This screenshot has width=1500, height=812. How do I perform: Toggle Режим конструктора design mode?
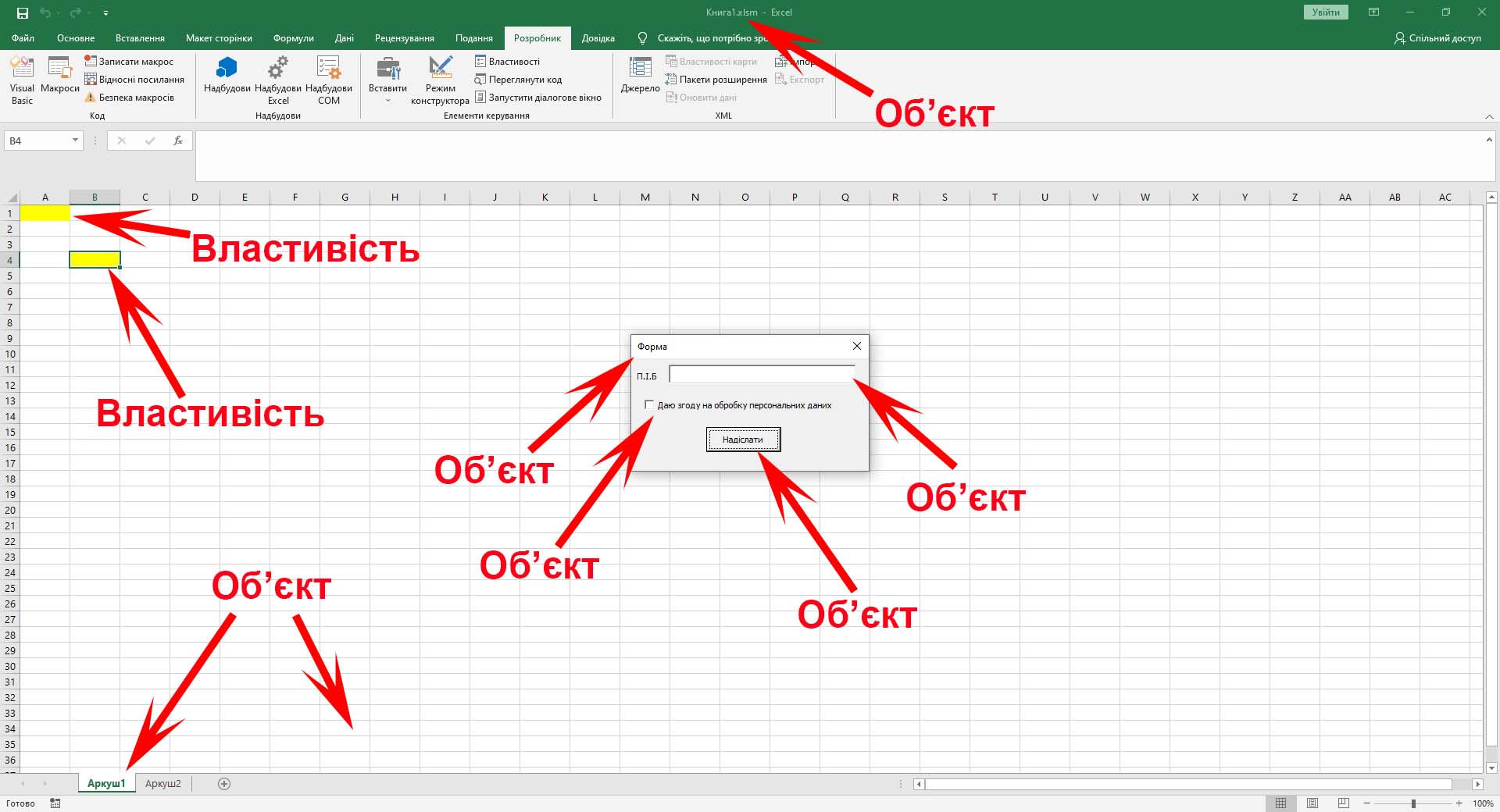click(x=440, y=80)
